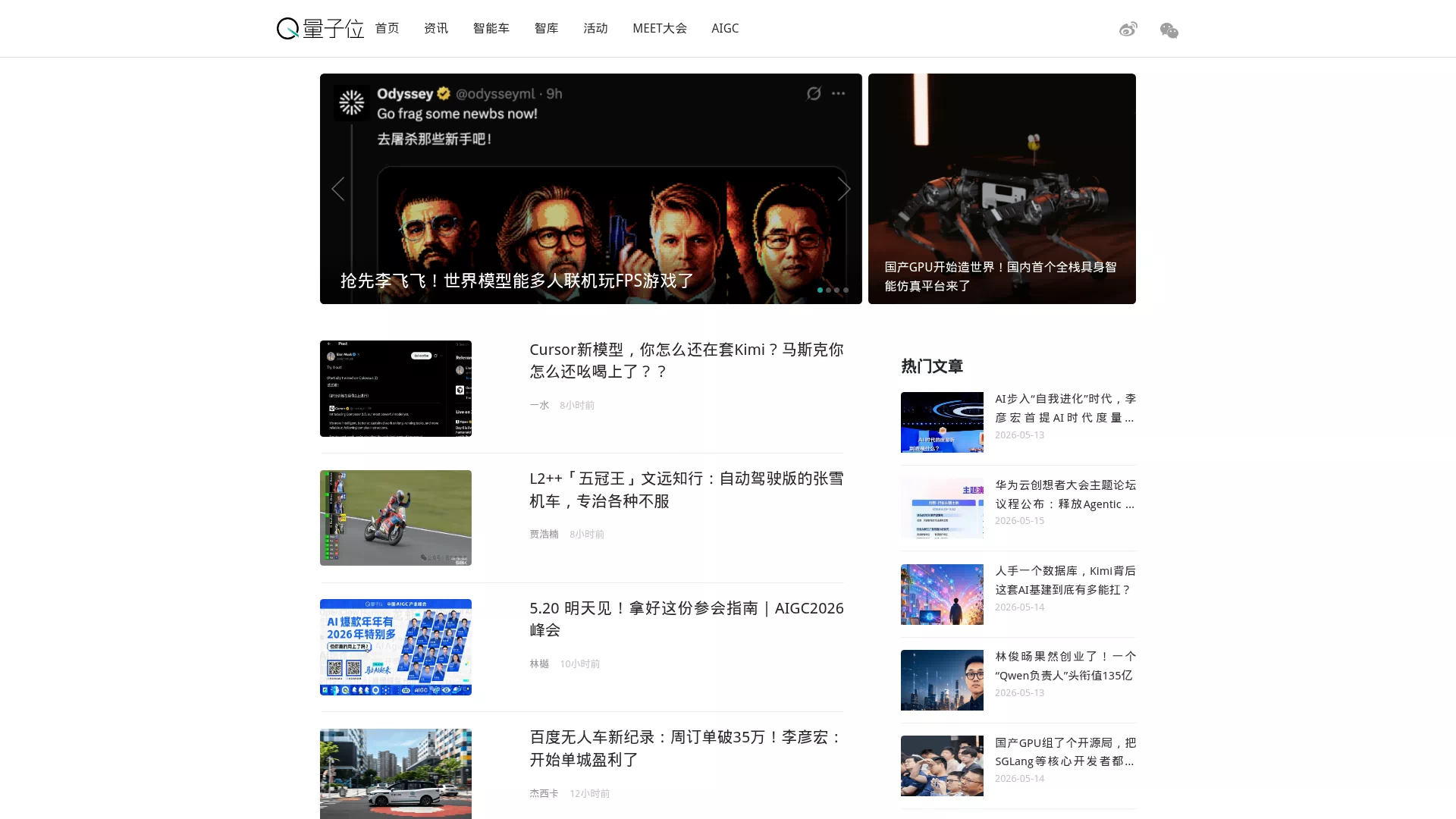Open the WeChat icon in header
This screenshot has width=1456, height=819.
click(1169, 30)
